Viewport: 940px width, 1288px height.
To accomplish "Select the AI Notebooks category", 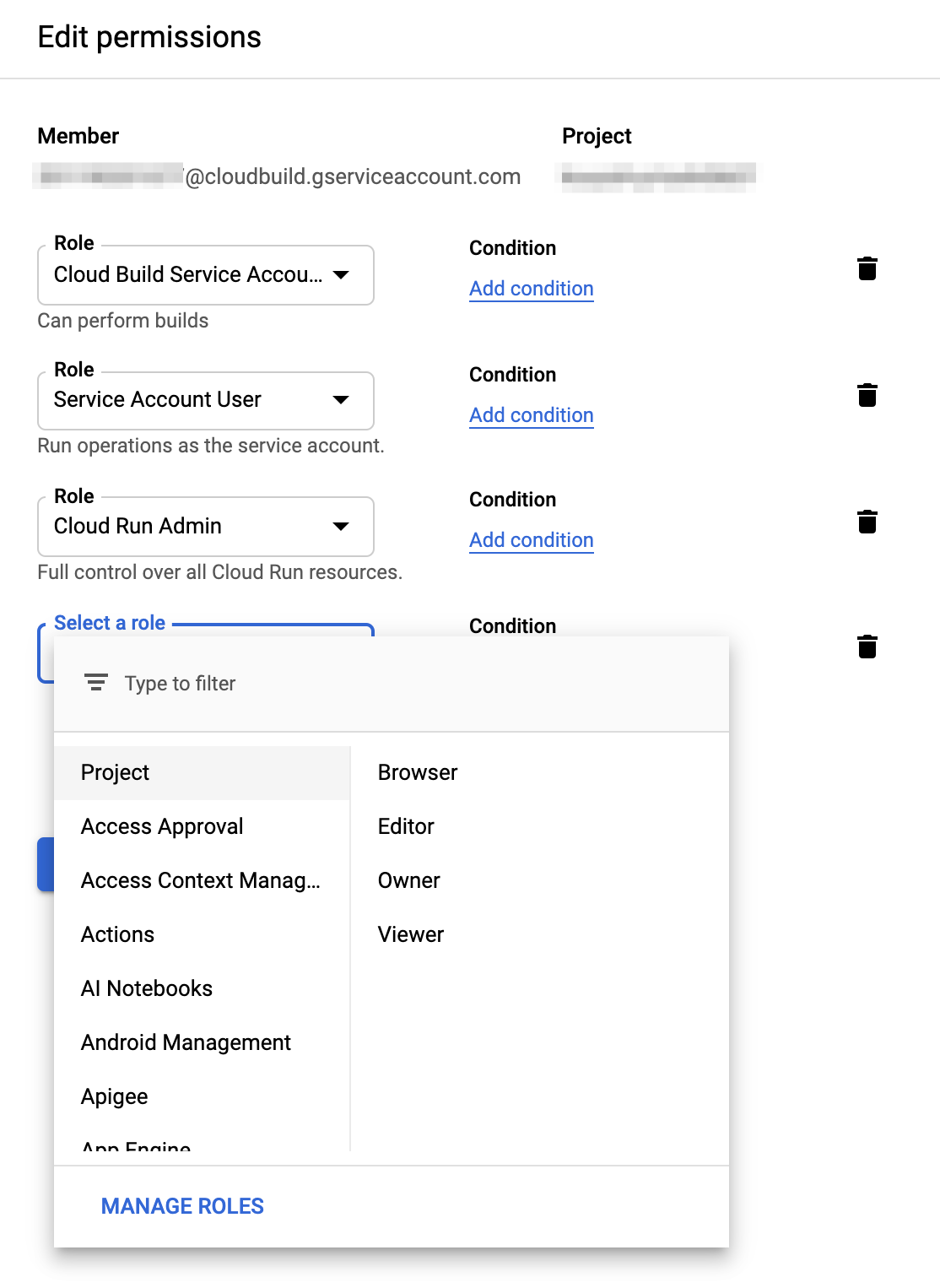I will pos(202,988).
